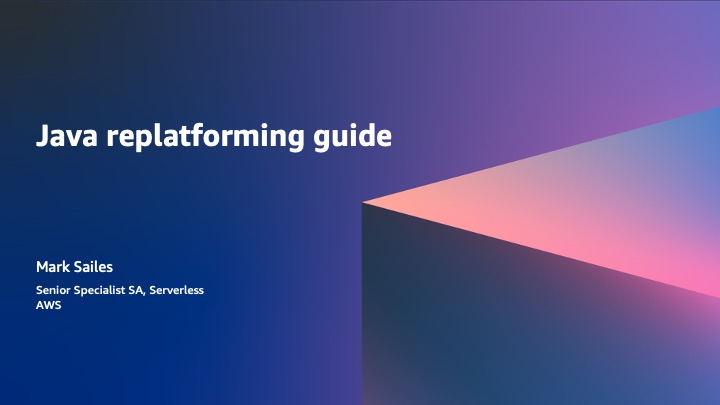Select the title 'Java replatforming guide'
Screen dimensions: 720x405
click(x=214, y=137)
